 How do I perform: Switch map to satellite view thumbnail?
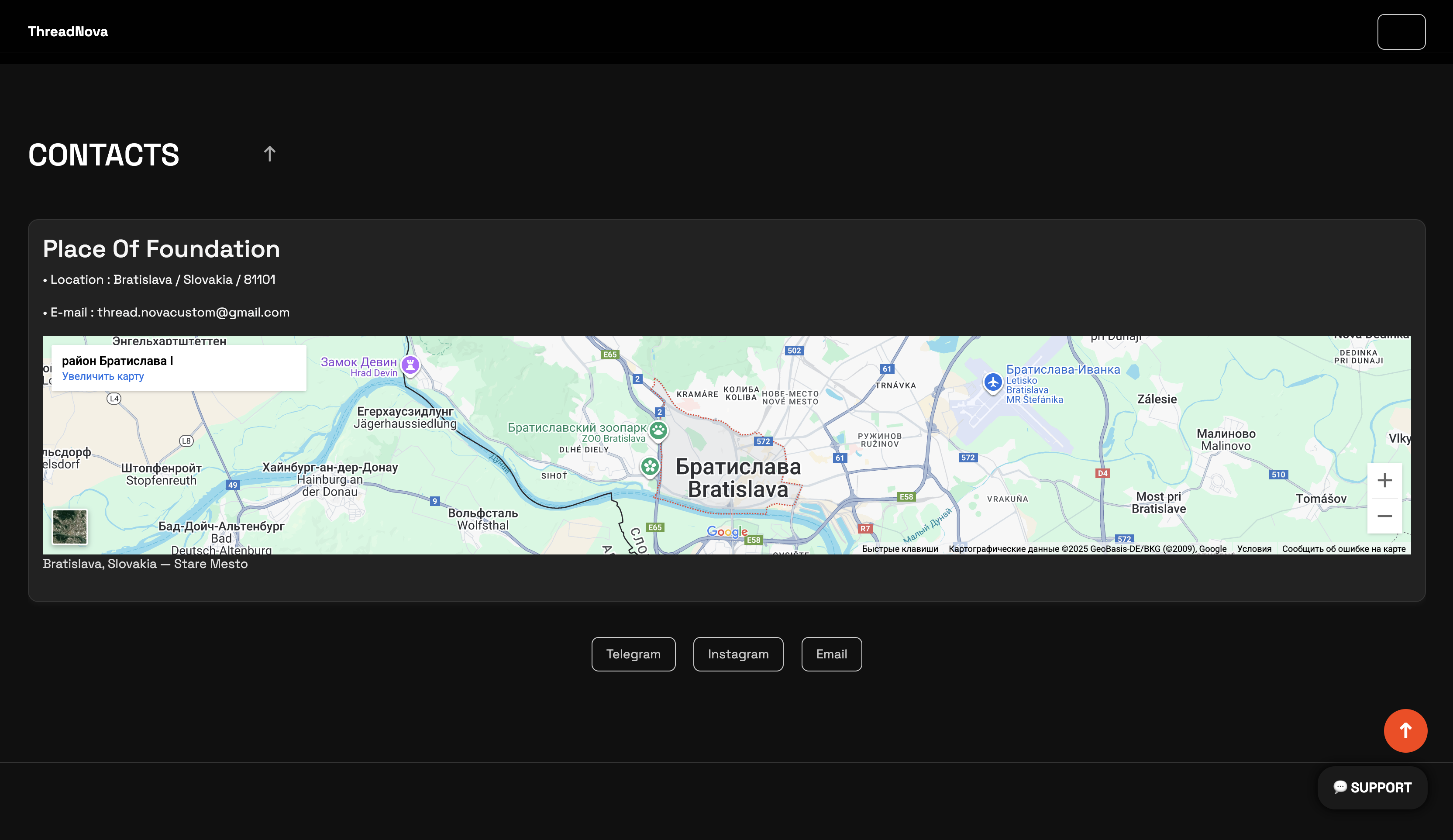(70, 527)
